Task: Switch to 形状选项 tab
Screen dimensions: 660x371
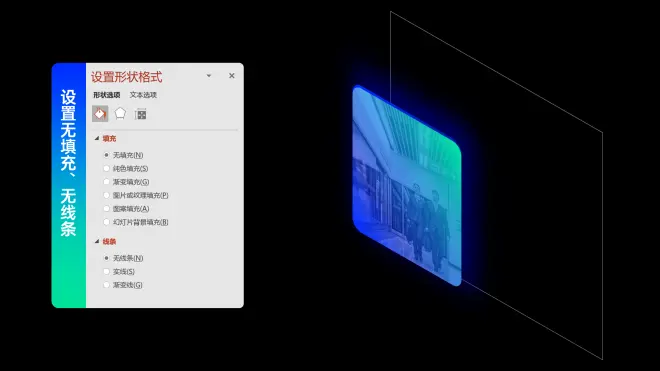Action: click(x=106, y=95)
